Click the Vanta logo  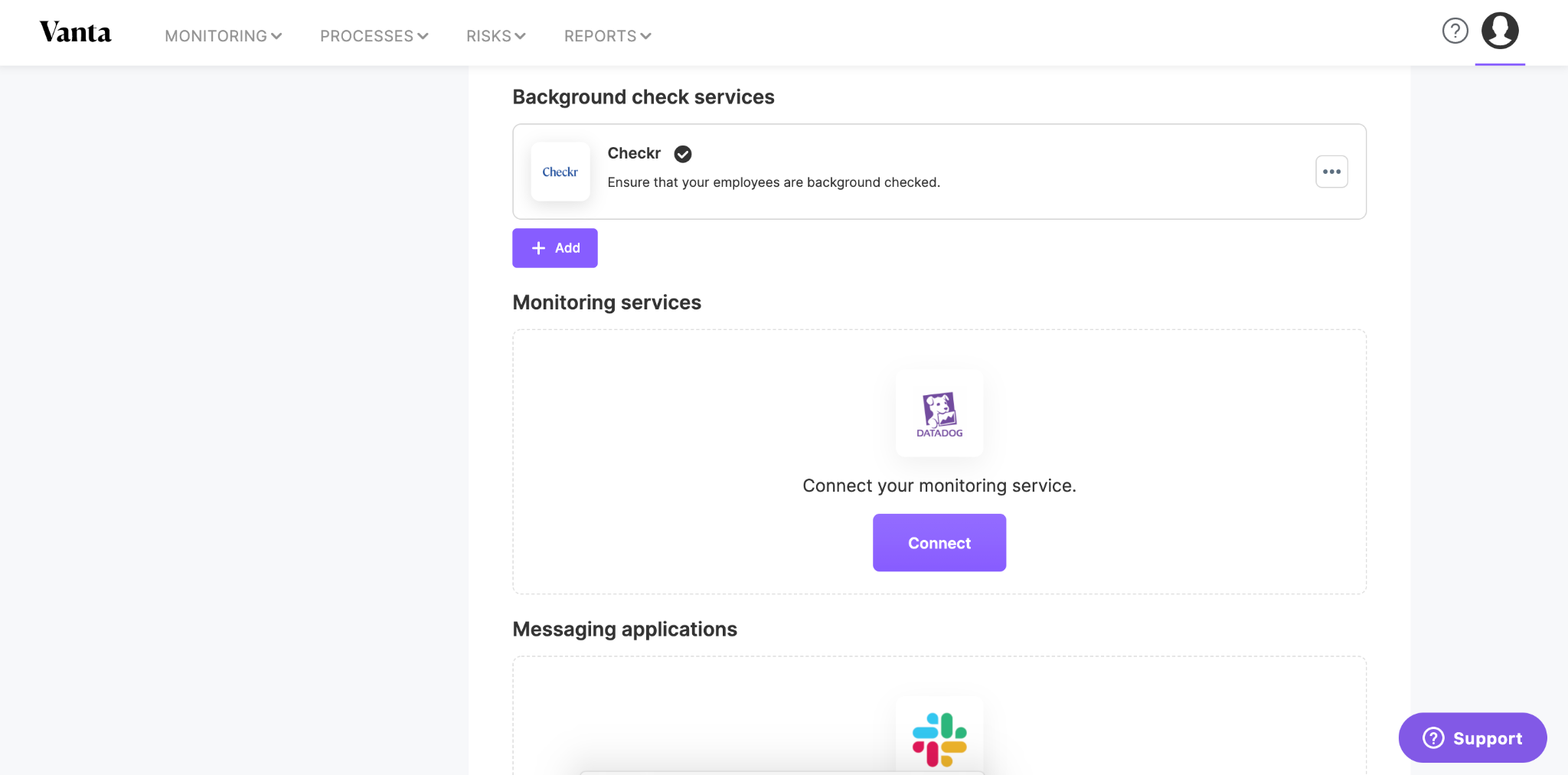click(75, 32)
